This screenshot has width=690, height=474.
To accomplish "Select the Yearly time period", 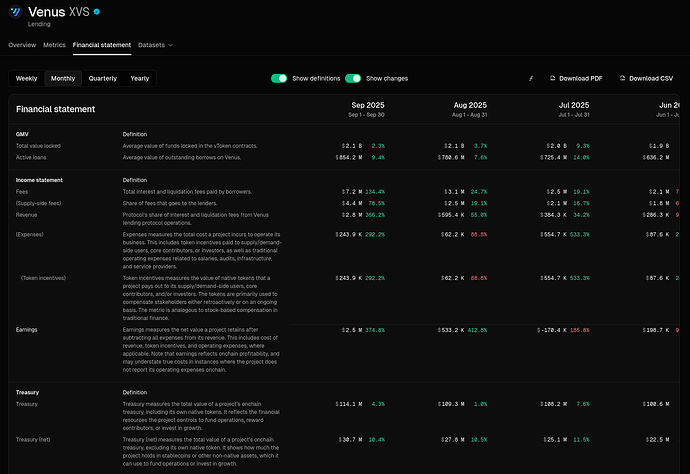I will [140, 78].
